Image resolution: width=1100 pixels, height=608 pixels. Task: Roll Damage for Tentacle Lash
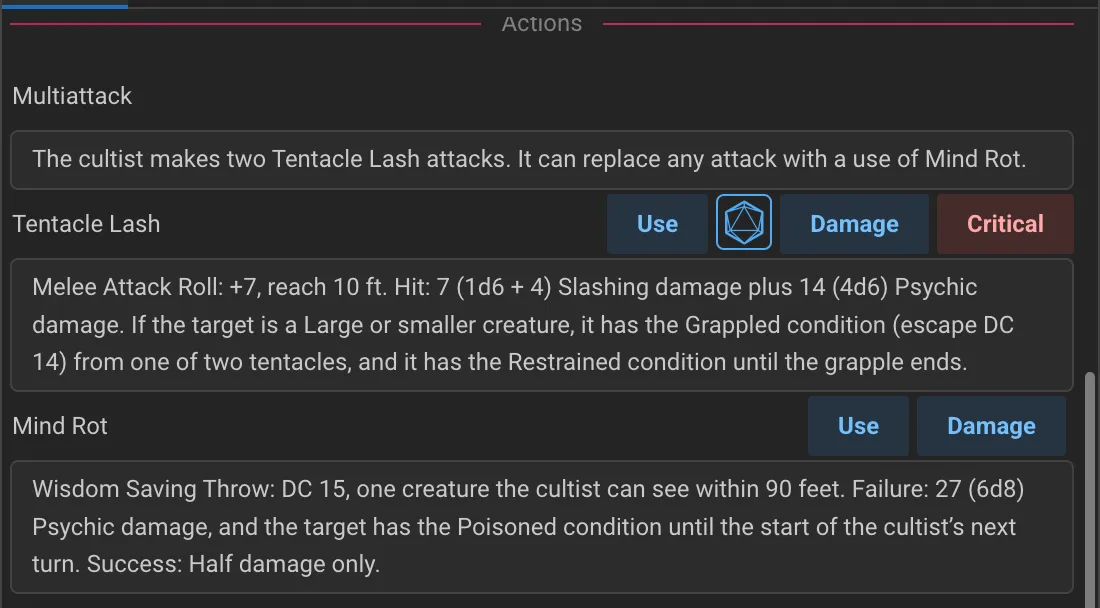click(x=854, y=223)
